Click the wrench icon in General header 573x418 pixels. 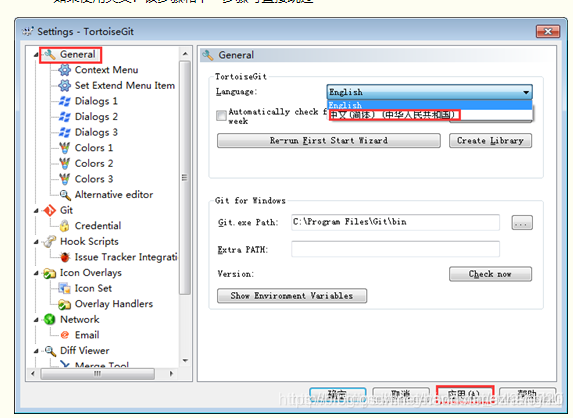coord(208,55)
